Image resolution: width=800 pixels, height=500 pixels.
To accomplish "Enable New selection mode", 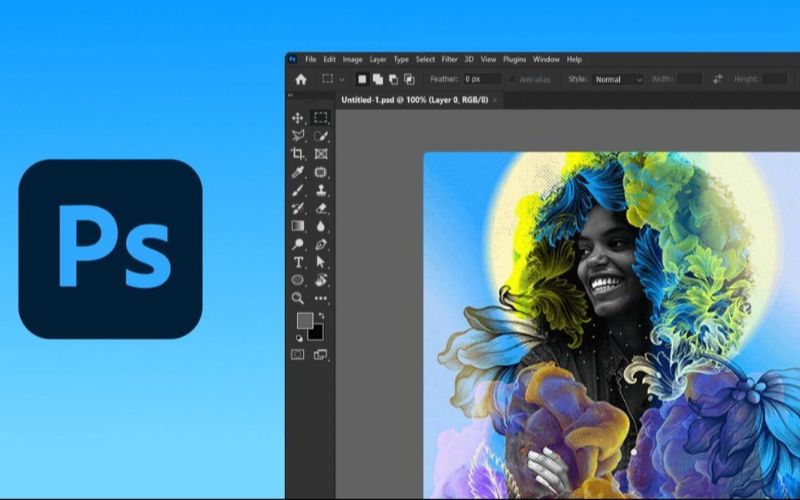I will [362, 79].
